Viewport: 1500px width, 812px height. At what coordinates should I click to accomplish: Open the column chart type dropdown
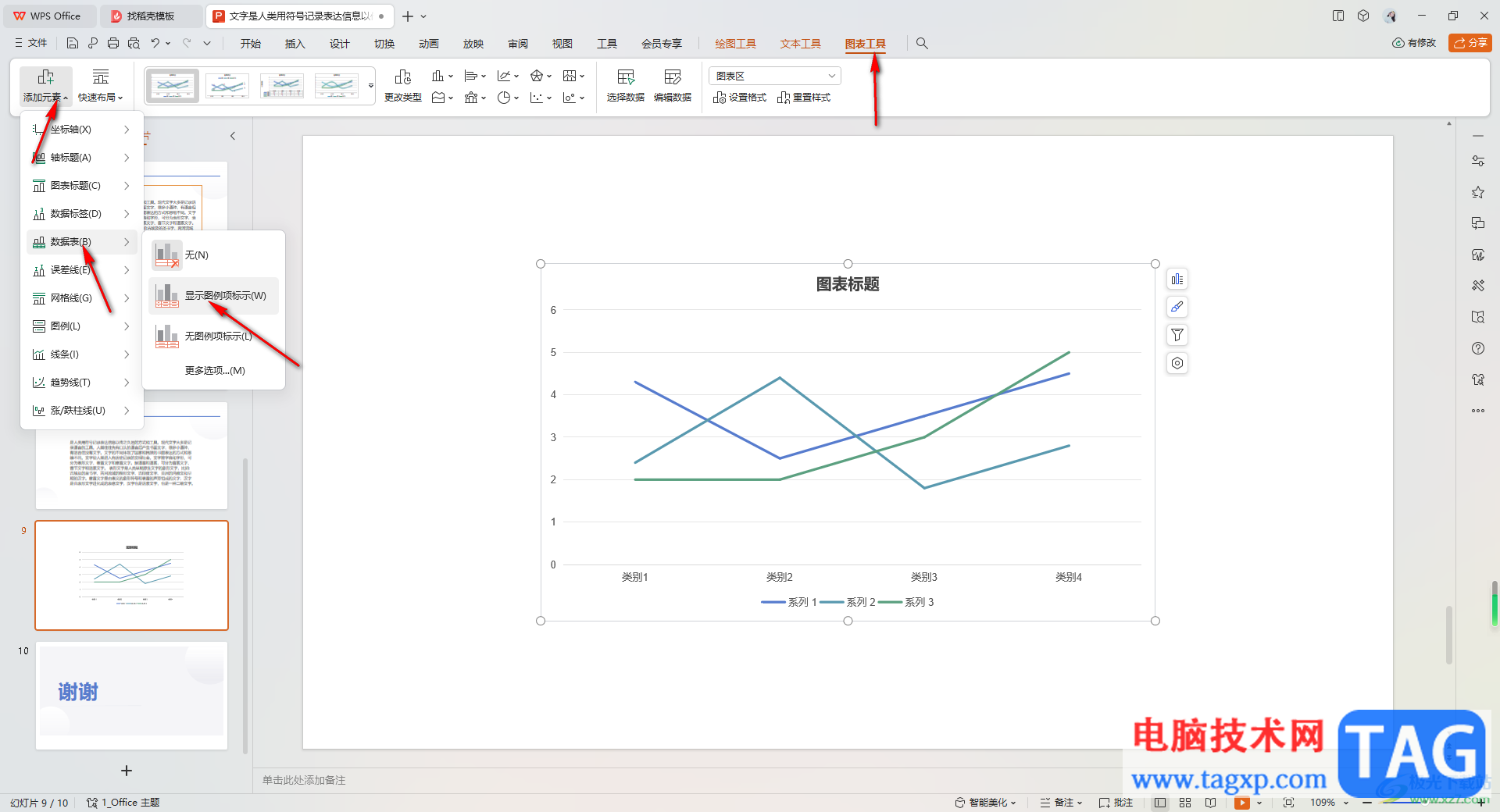(x=442, y=76)
